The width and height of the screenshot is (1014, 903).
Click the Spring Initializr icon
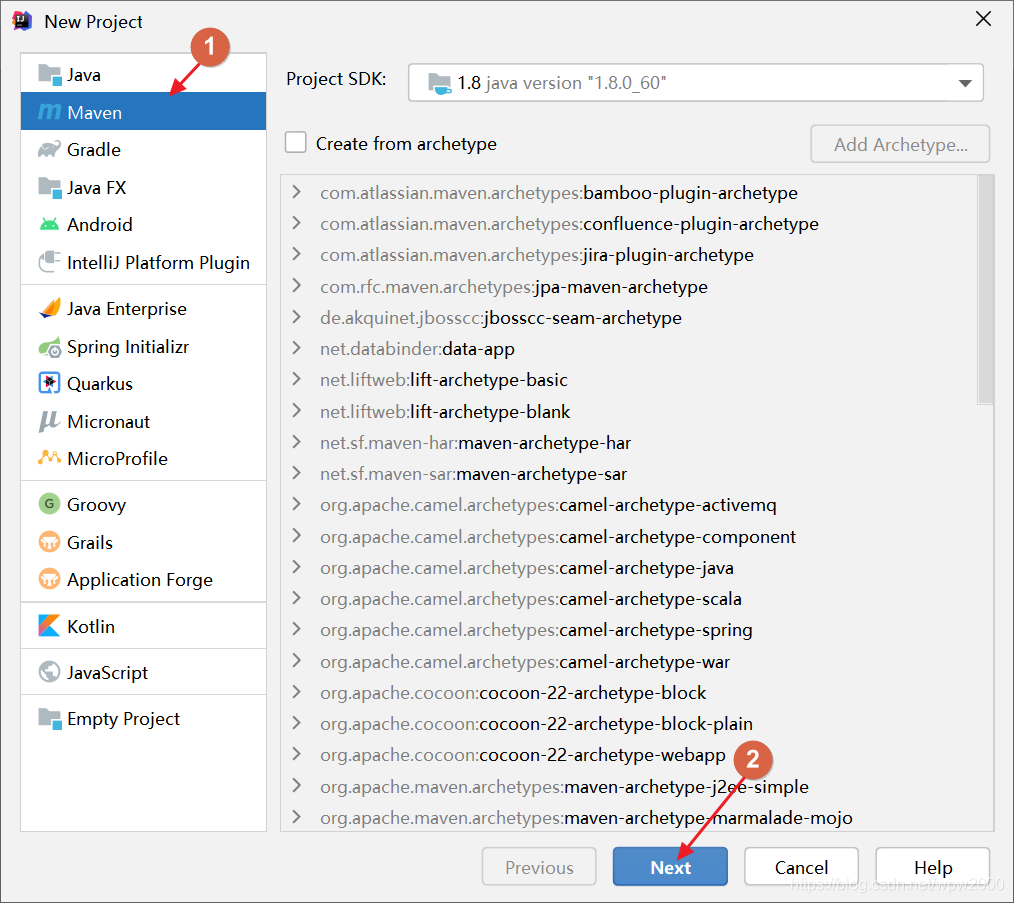click(x=50, y=347)
